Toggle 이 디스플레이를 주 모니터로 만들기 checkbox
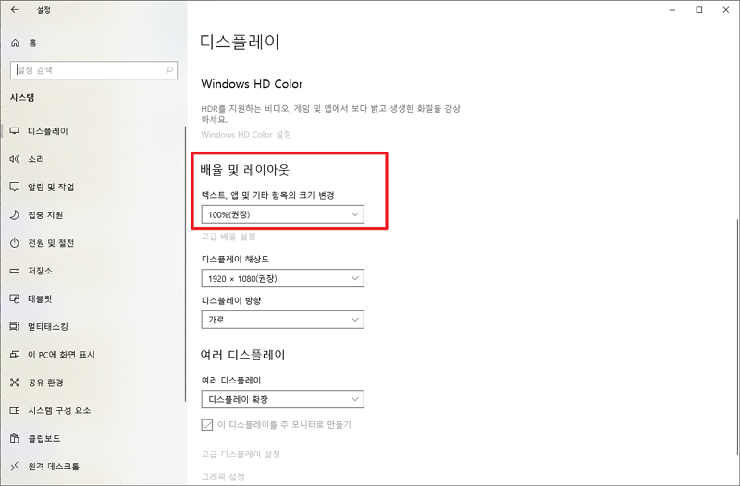The width and height of the screenshot is (740, 486). pos(208,425)
